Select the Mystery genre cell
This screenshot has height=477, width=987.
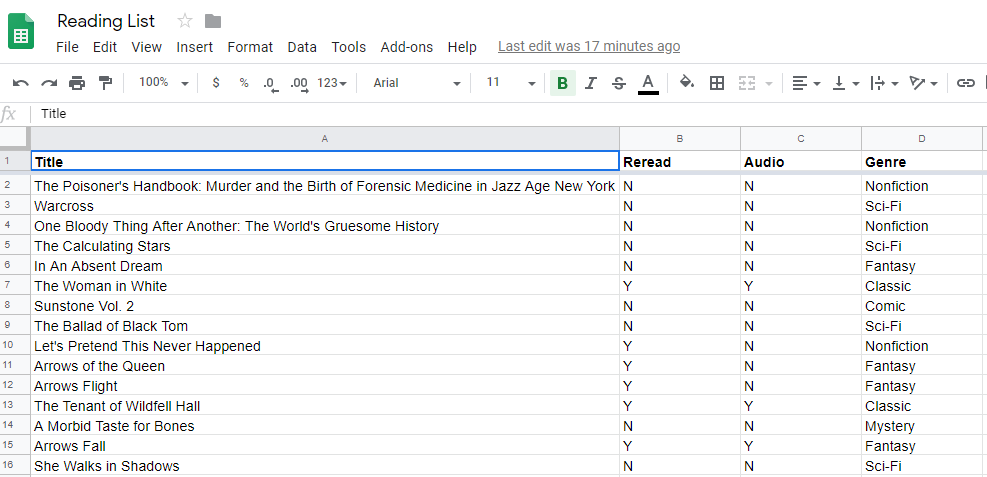pos(922,426)
